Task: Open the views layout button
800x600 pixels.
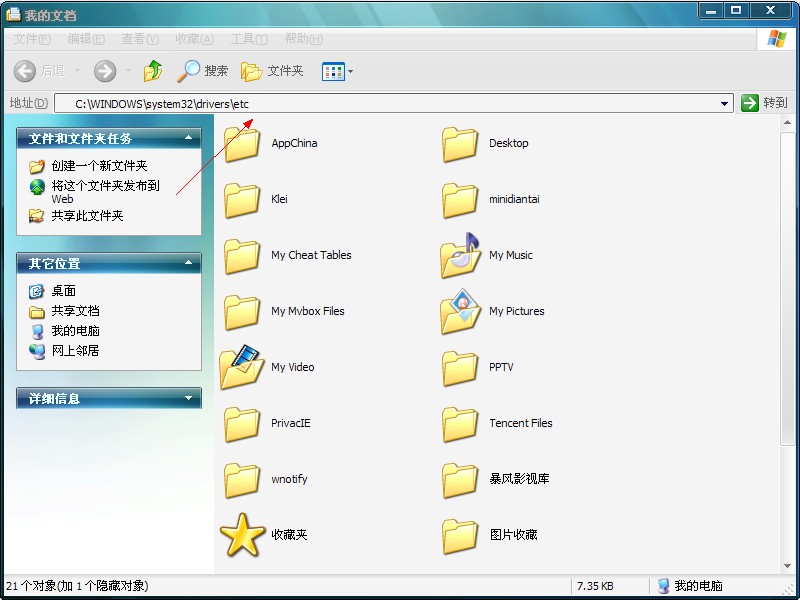Action: (333, 71)
